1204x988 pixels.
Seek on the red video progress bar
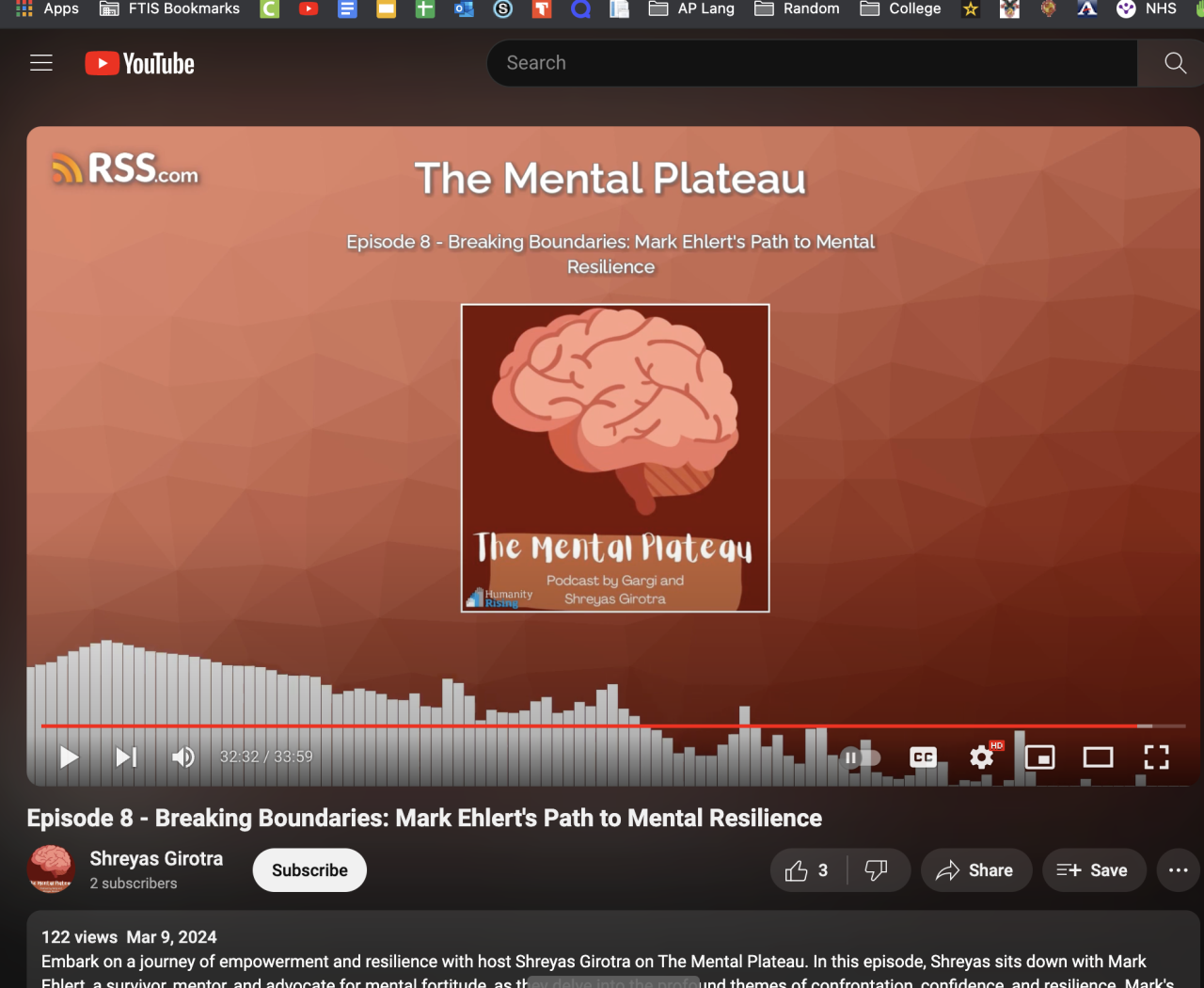(x=613, y=726)
